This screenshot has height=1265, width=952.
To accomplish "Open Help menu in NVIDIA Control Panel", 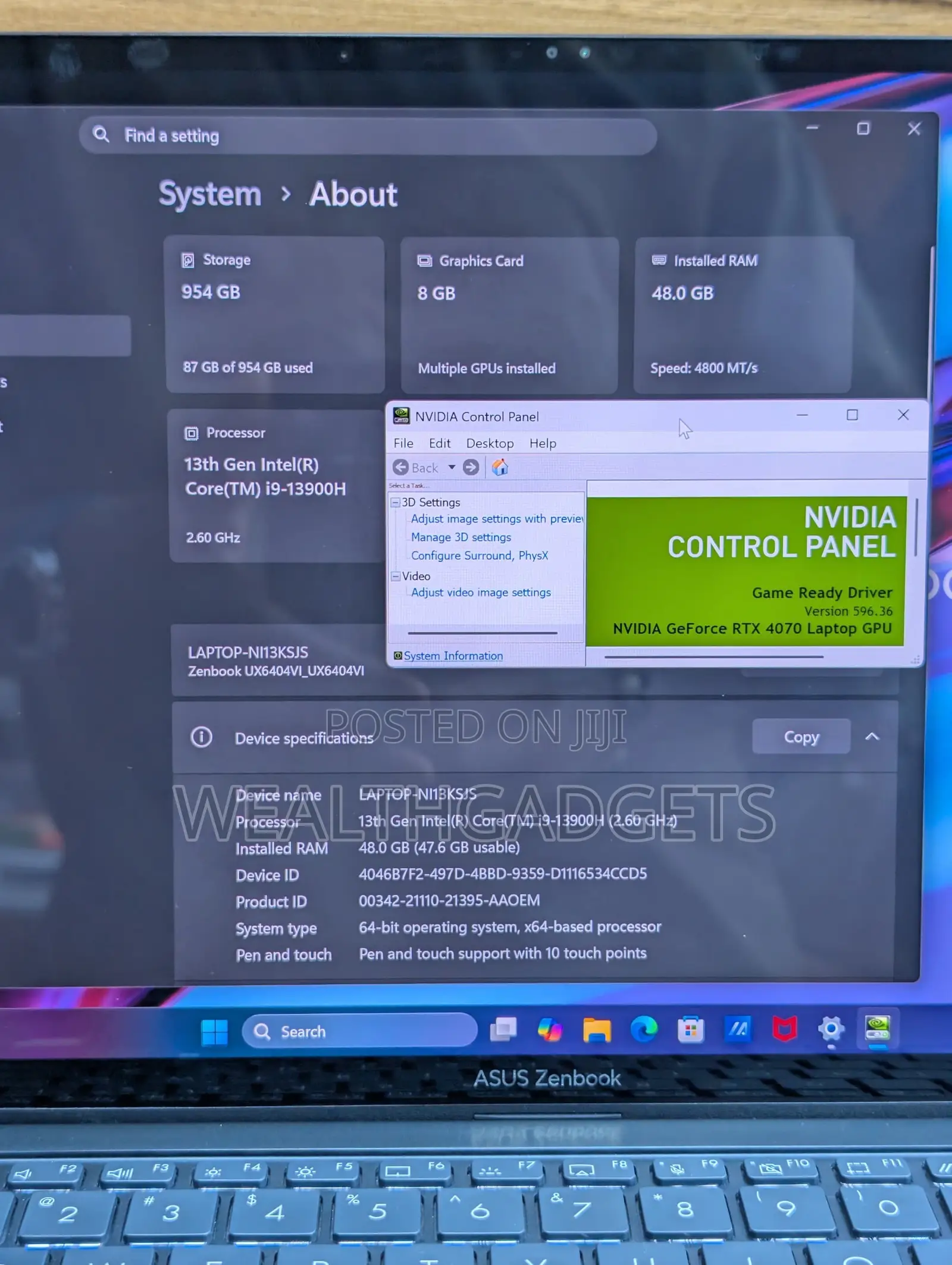I will (x=543, y=443).
